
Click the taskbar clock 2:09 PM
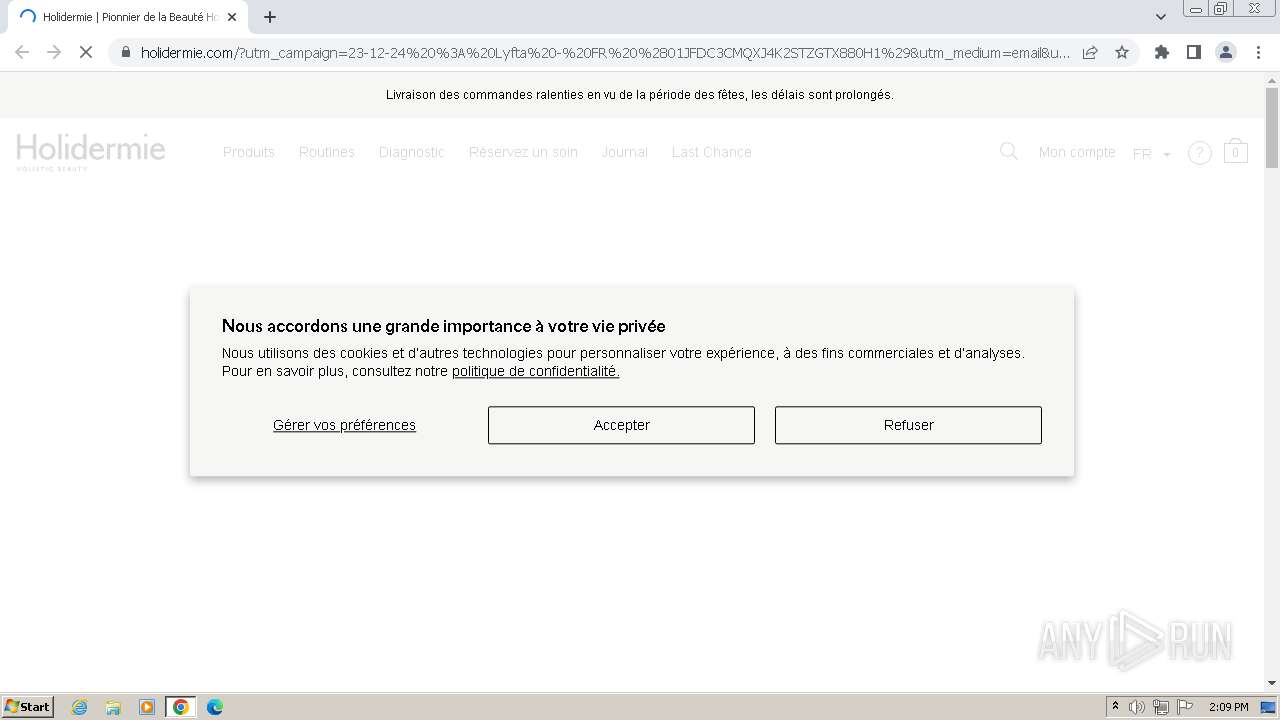coord(1228,707)
